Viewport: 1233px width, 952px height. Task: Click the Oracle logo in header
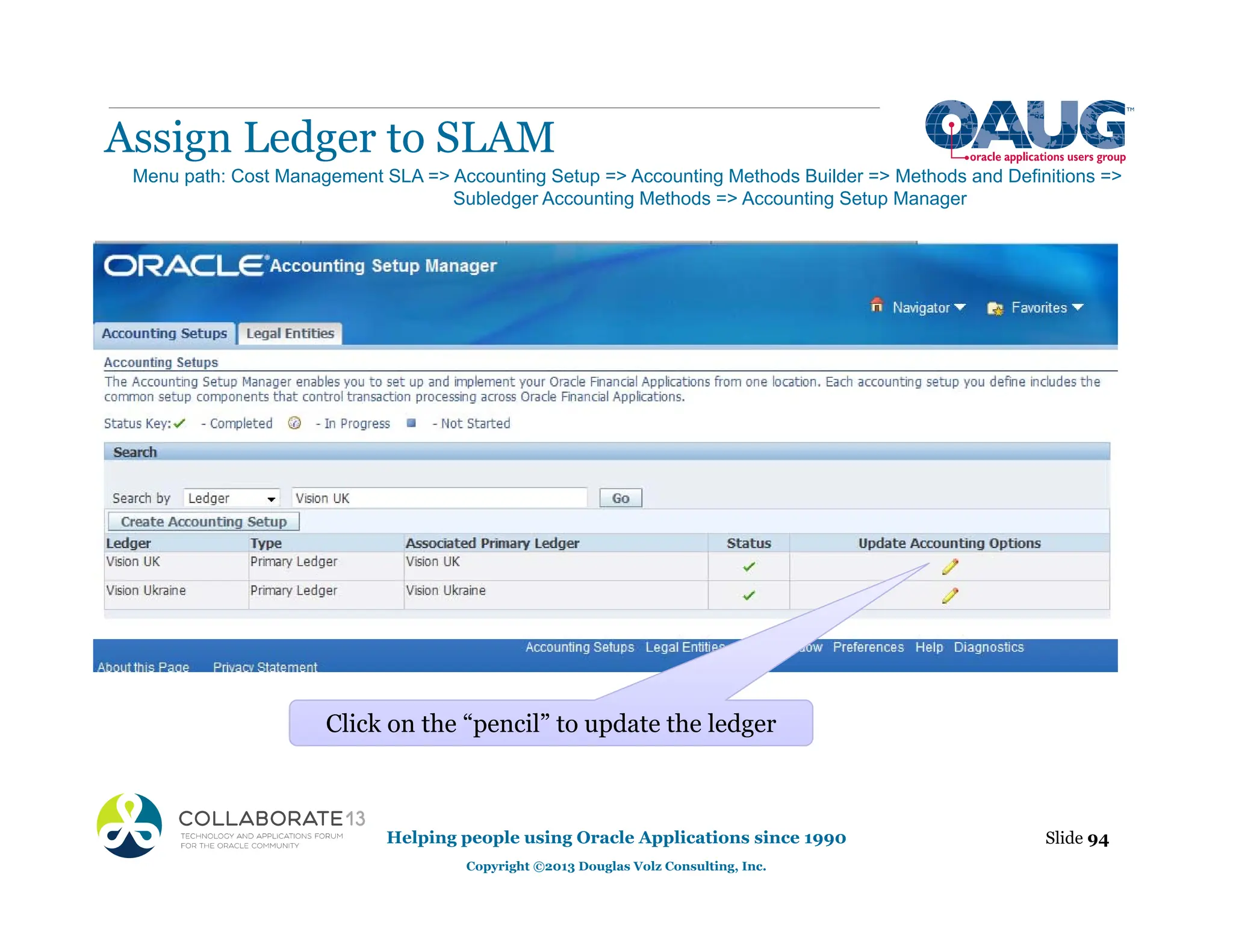coord(185,265)
